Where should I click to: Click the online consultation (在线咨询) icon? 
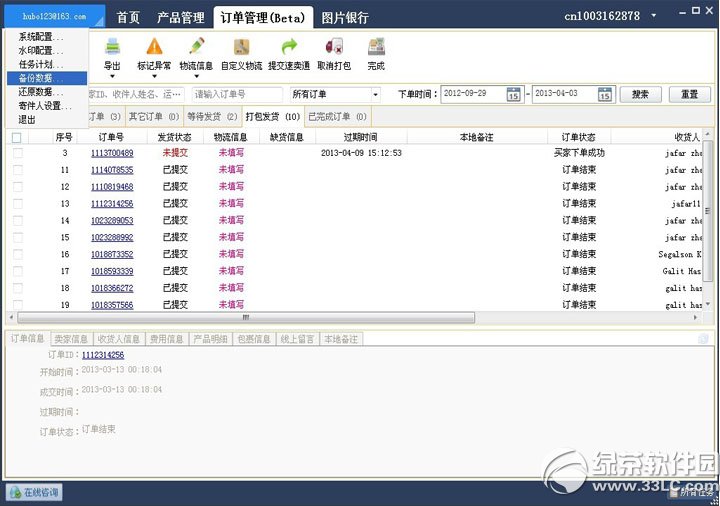pos(34,492)
